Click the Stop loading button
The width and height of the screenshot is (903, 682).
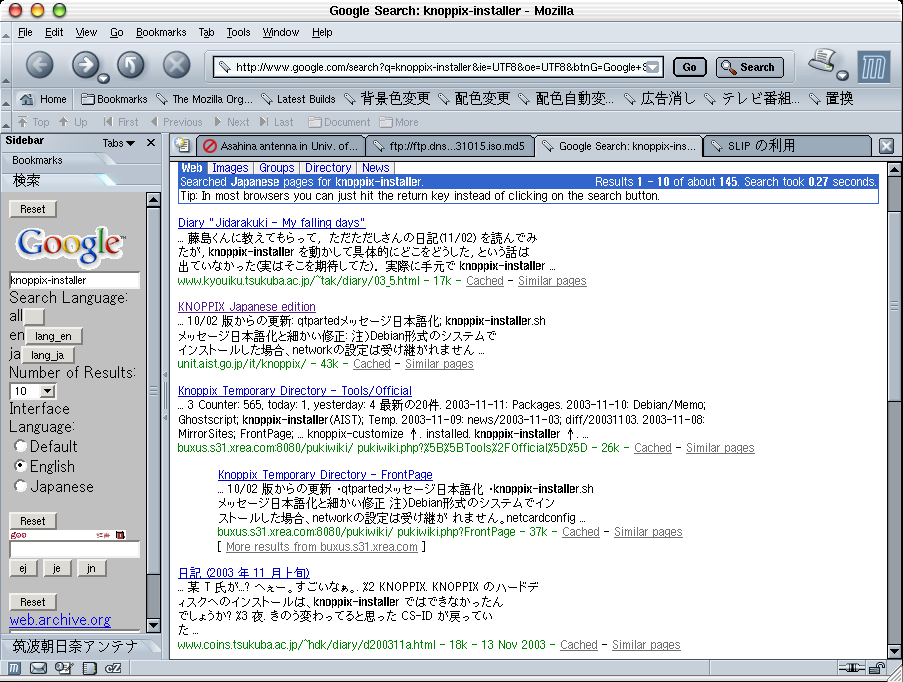click(176, 65)
